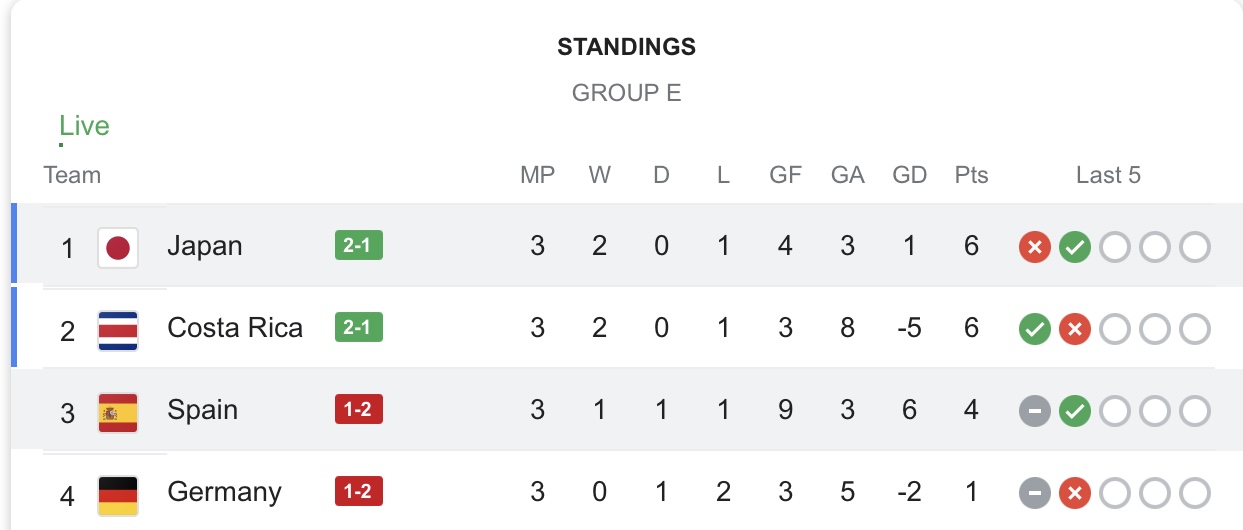Select the Live tab

pos(84,126)
